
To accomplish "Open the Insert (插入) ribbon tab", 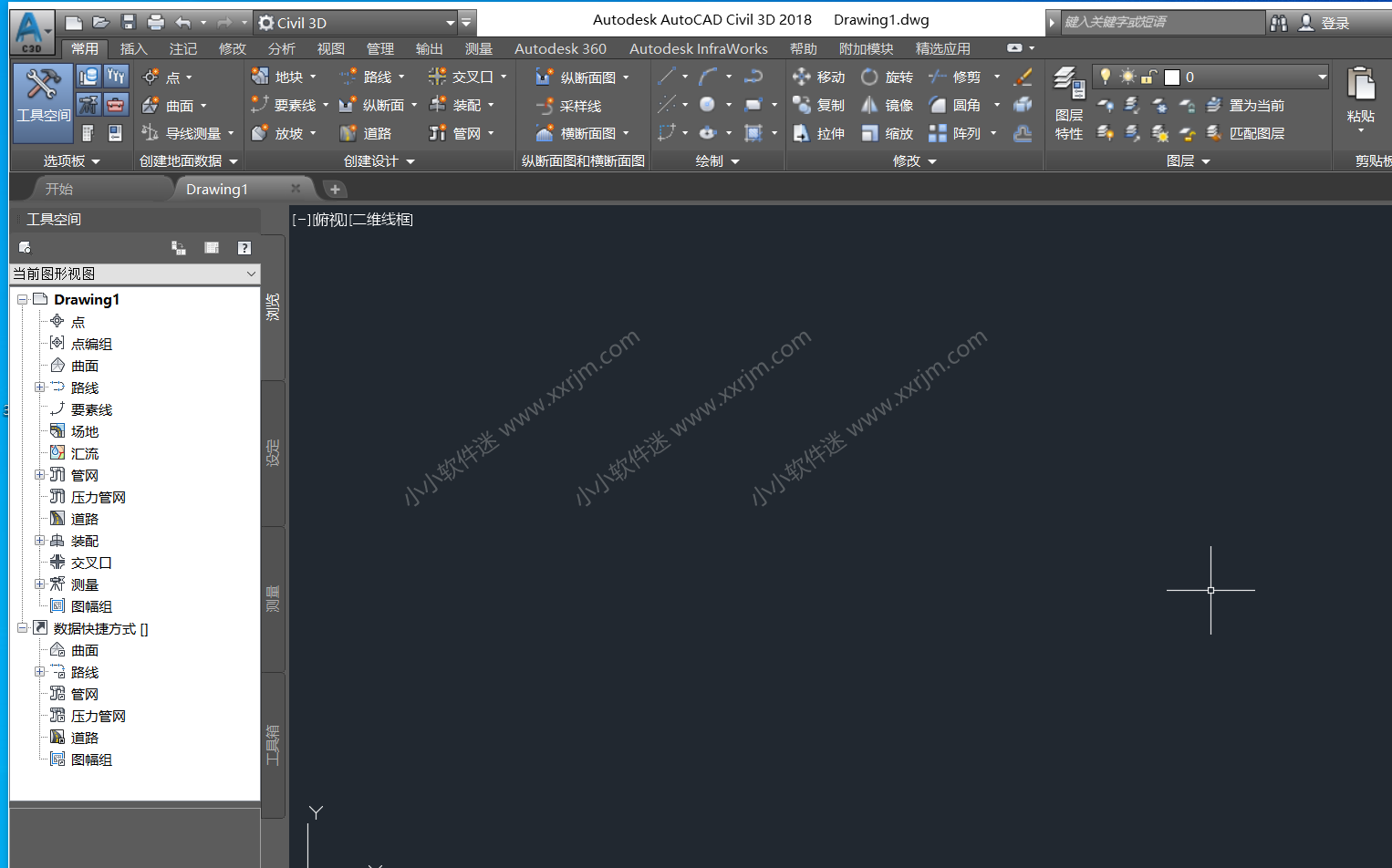I will click(133, 48).
